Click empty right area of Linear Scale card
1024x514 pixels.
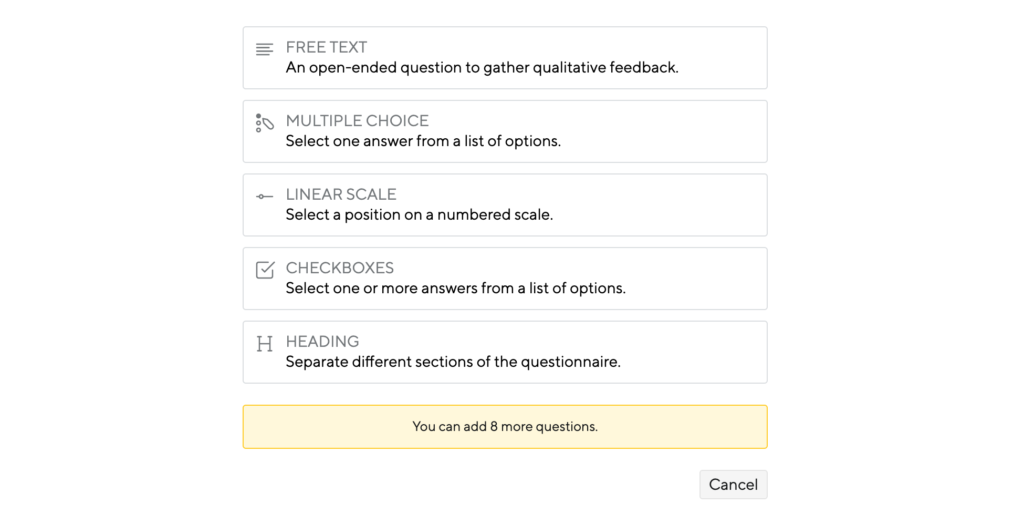(660, 205)
